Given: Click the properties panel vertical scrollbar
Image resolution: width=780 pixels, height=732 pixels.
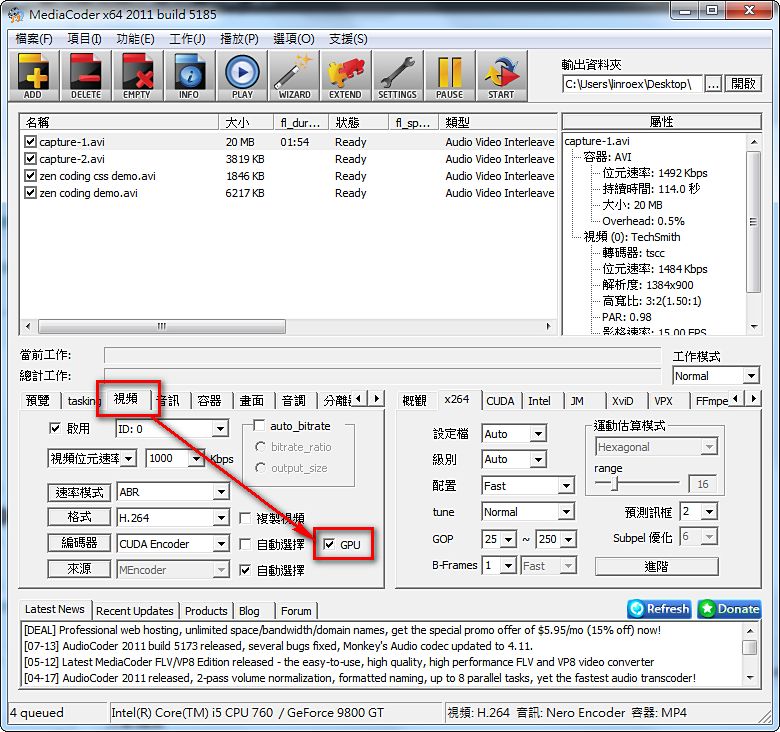Looking at the screenshot, I should pyautogui.click(x=754, y=222).
